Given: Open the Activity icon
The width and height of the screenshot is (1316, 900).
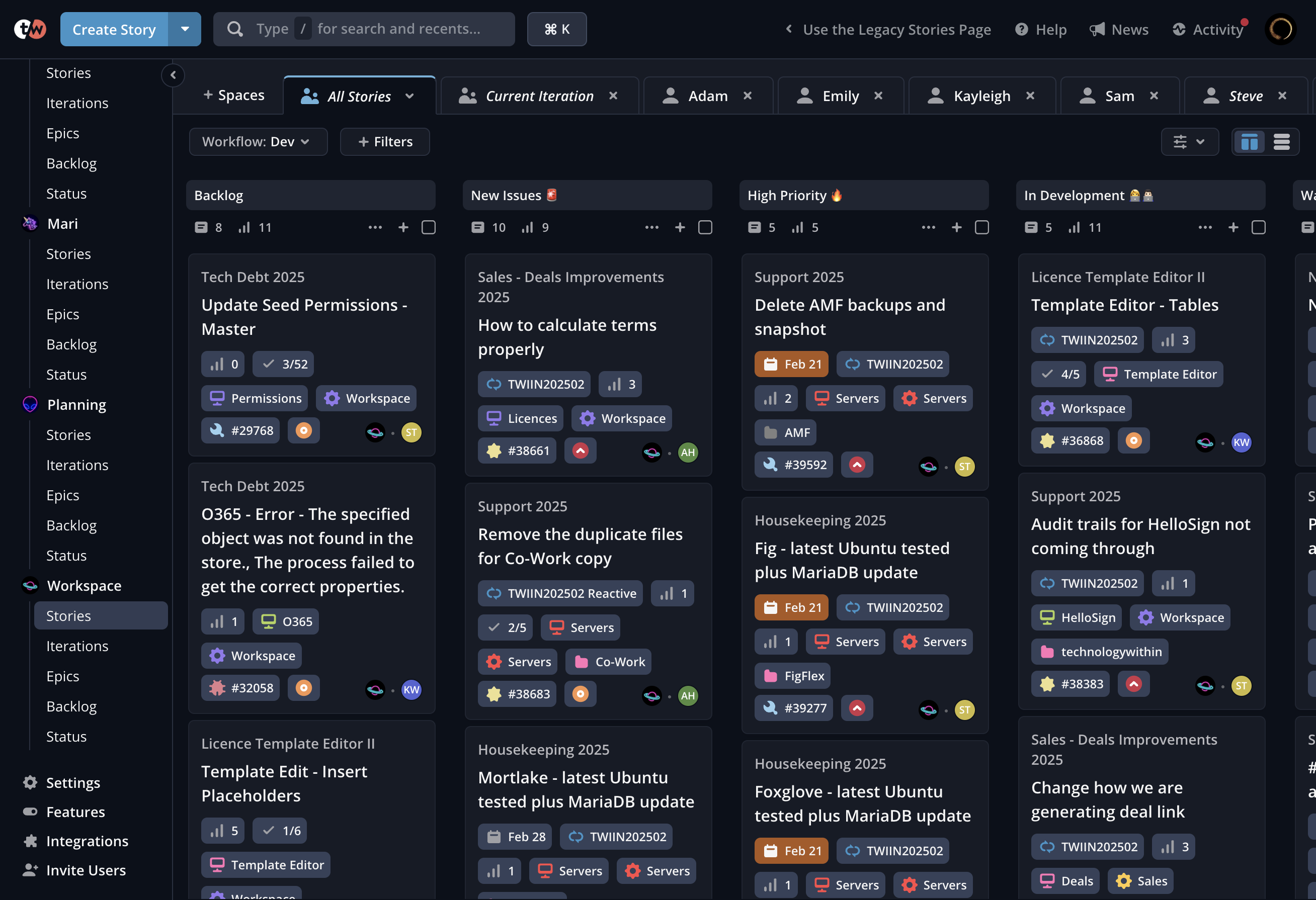Looking at the screenshot, I should [1179, 30].
